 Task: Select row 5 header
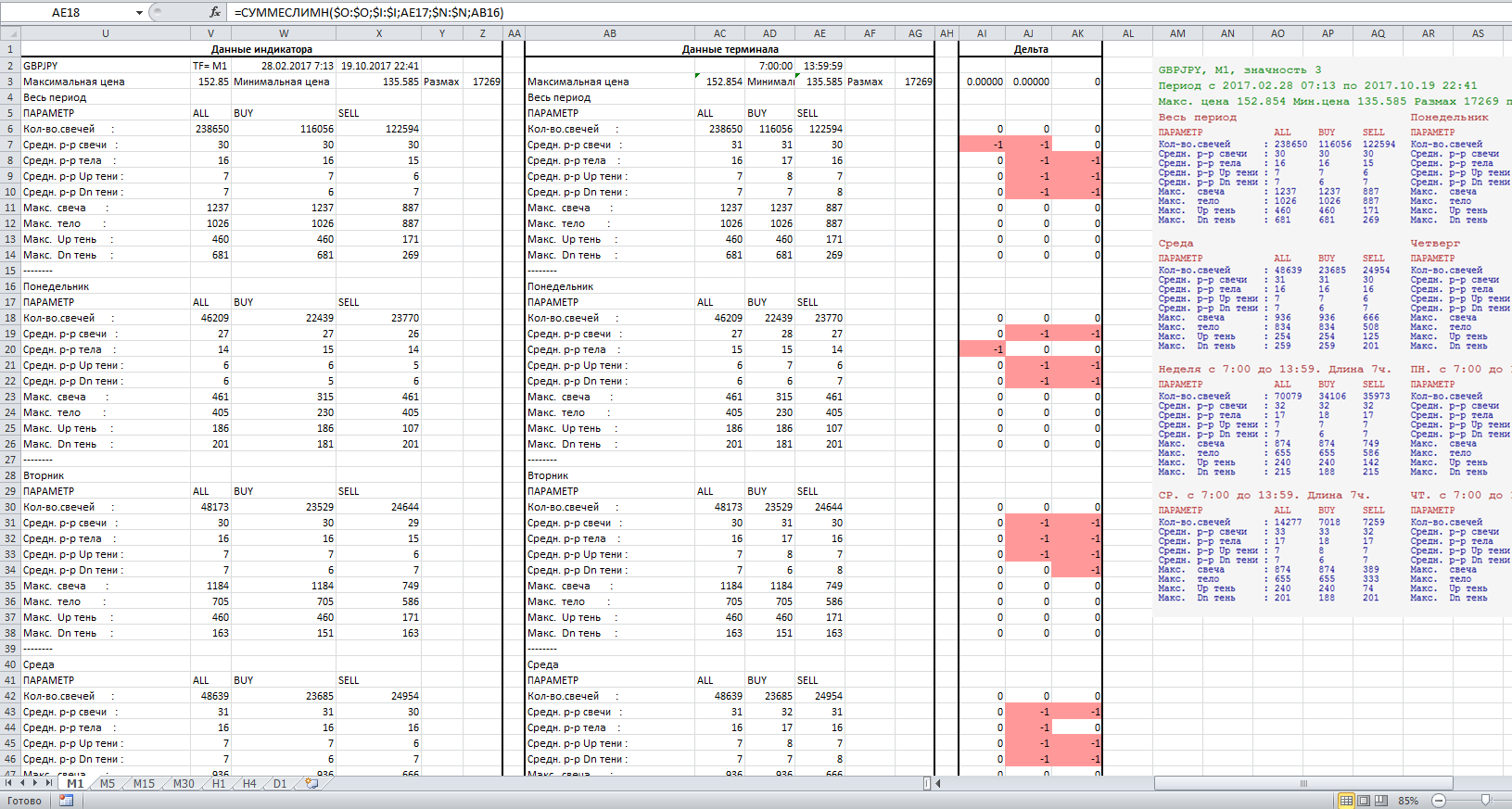10,113
